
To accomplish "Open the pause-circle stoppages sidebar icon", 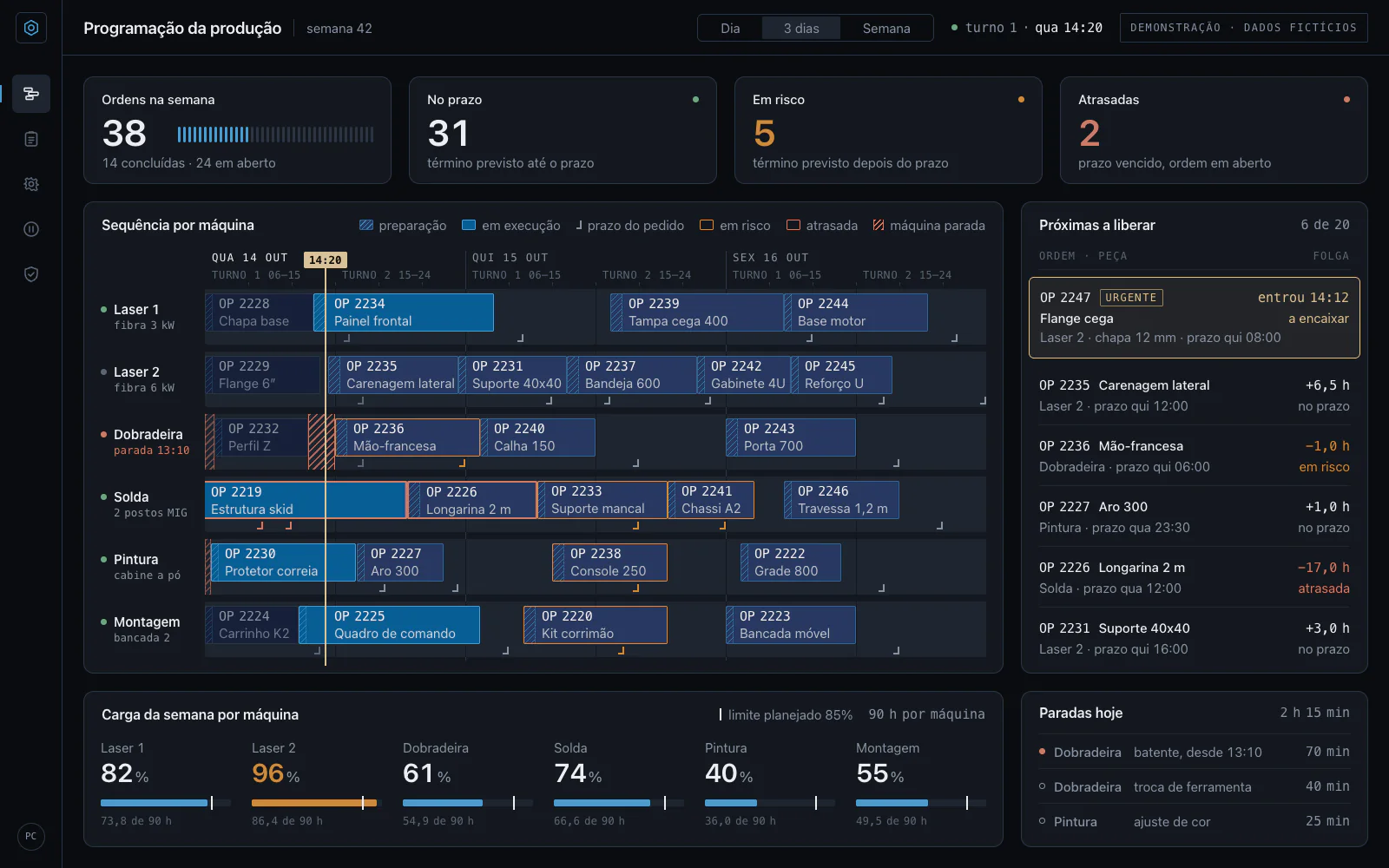I will coord(31,229).
